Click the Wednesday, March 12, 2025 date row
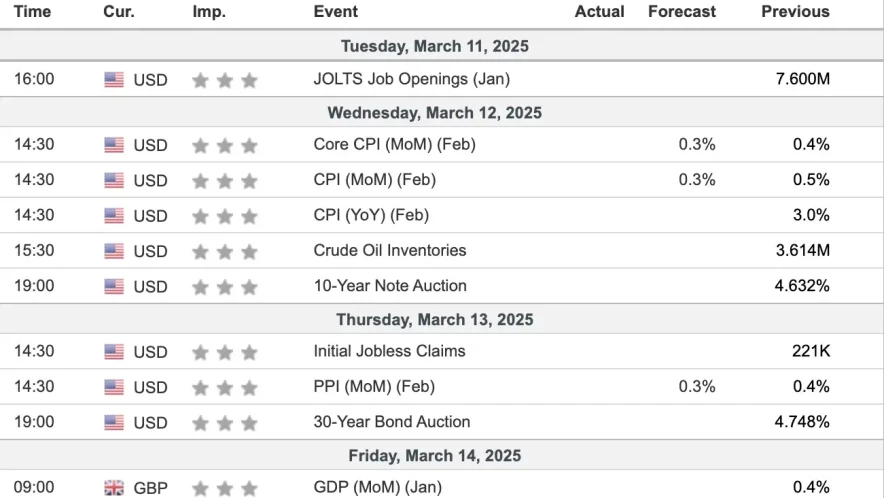 pyautogui.click(x=434, y=113)
